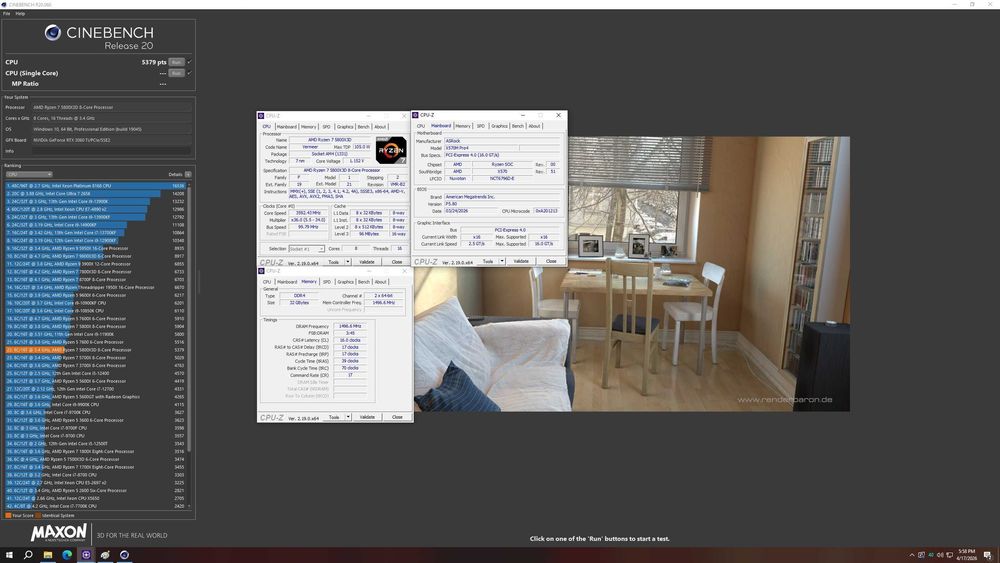Image resolution: width=1000 pixels, height=563 pixels.
Task: Click Validate in the Memory CPU-Z window
Action: tap(367, 417)
